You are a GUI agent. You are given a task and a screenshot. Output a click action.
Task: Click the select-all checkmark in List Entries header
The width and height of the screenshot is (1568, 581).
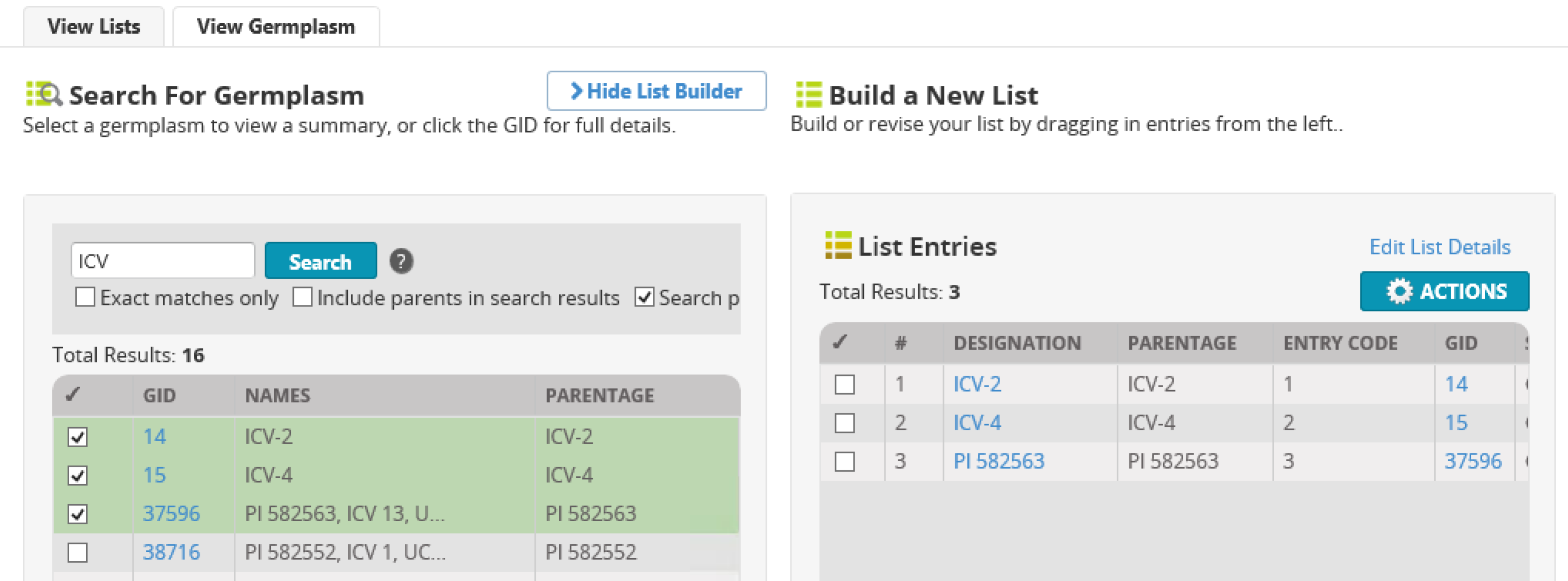tap(840, 342)
